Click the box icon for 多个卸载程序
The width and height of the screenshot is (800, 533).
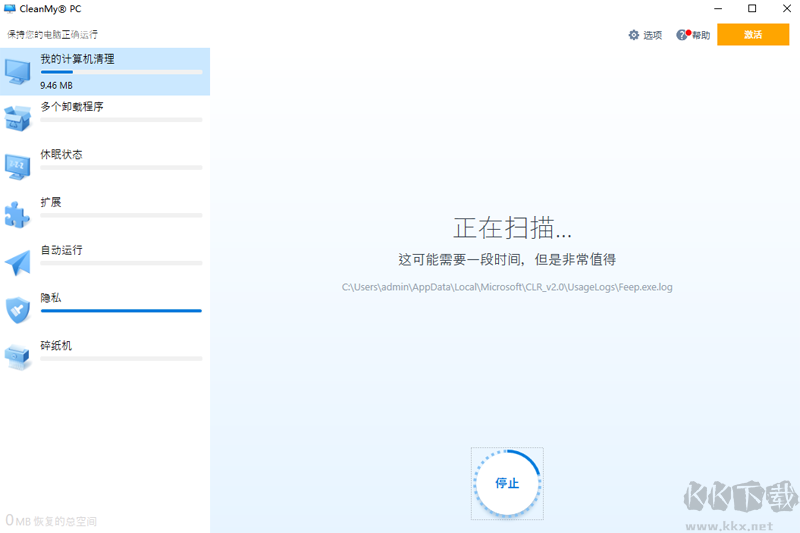coord(17,118)
